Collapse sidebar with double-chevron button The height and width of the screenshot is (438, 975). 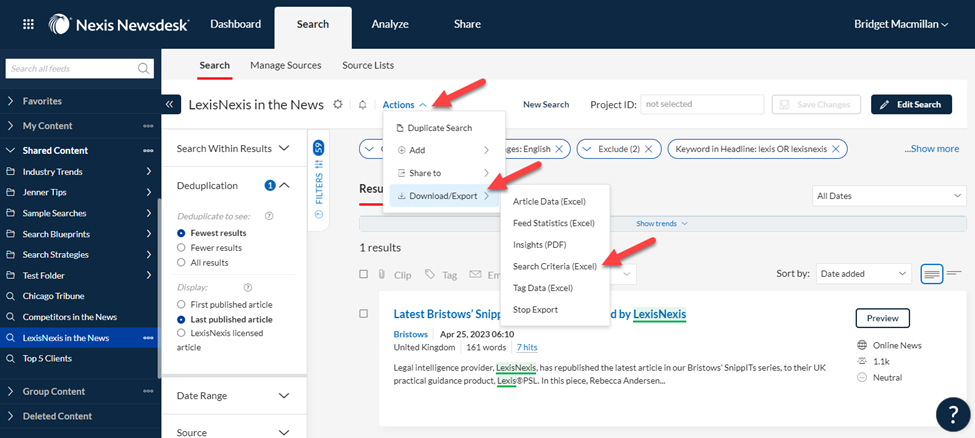pos(170,105)
